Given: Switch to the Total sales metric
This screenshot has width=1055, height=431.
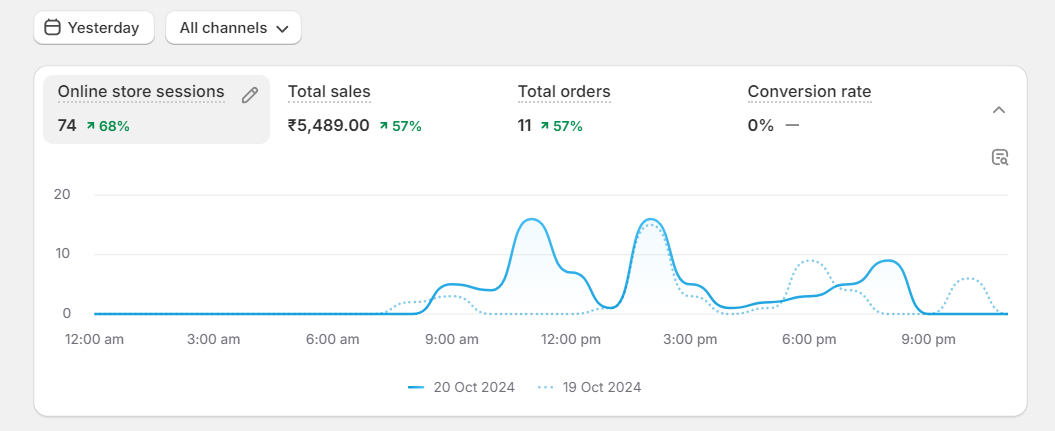Looking at the screenshot, I should tap(329, 92).
